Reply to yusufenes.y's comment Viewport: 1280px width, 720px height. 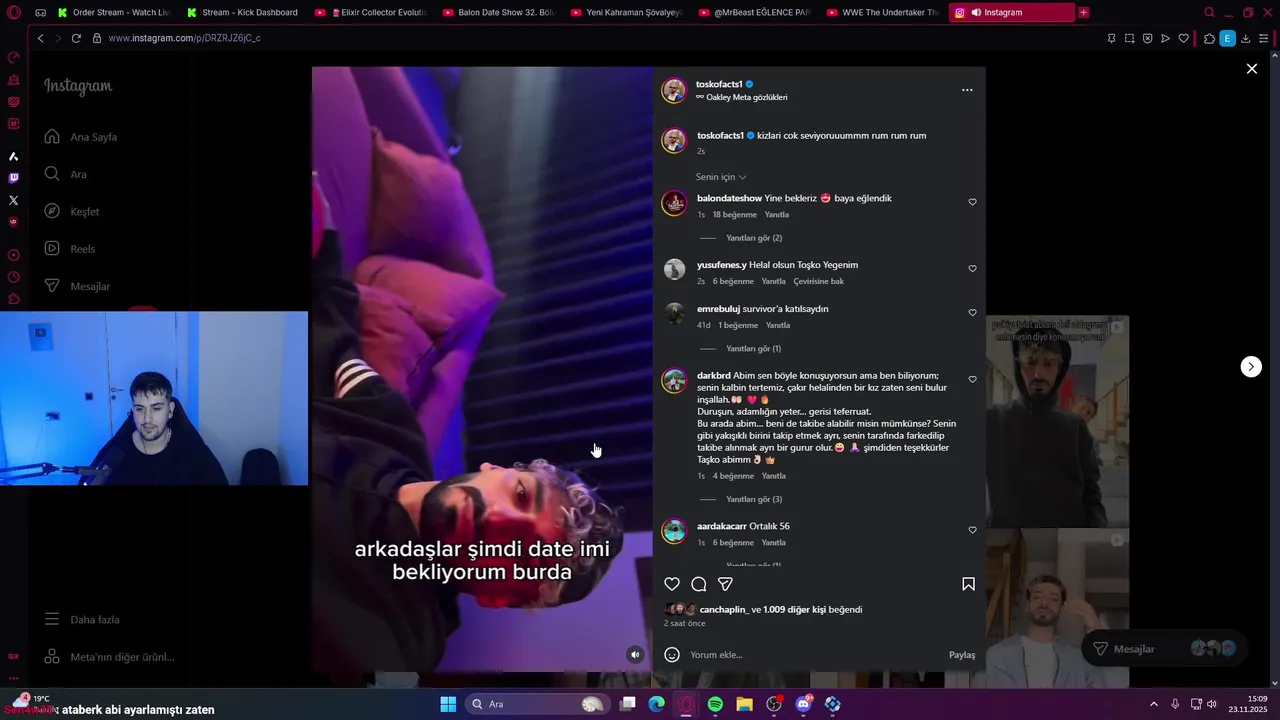773,282
